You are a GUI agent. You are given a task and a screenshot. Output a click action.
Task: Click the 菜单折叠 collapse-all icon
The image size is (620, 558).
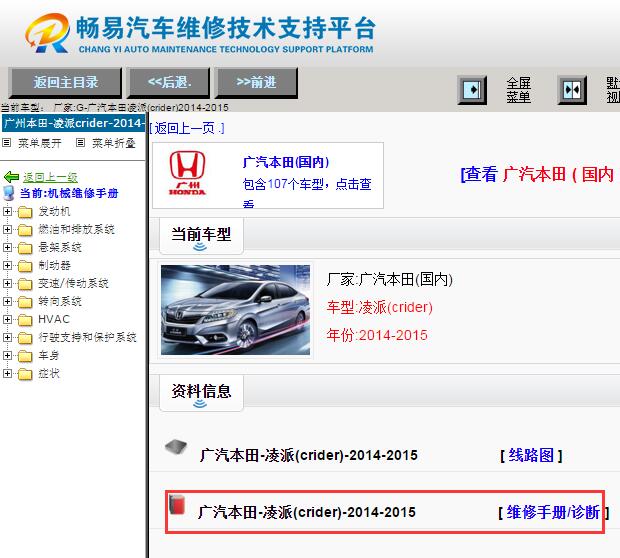click(80, 143)
